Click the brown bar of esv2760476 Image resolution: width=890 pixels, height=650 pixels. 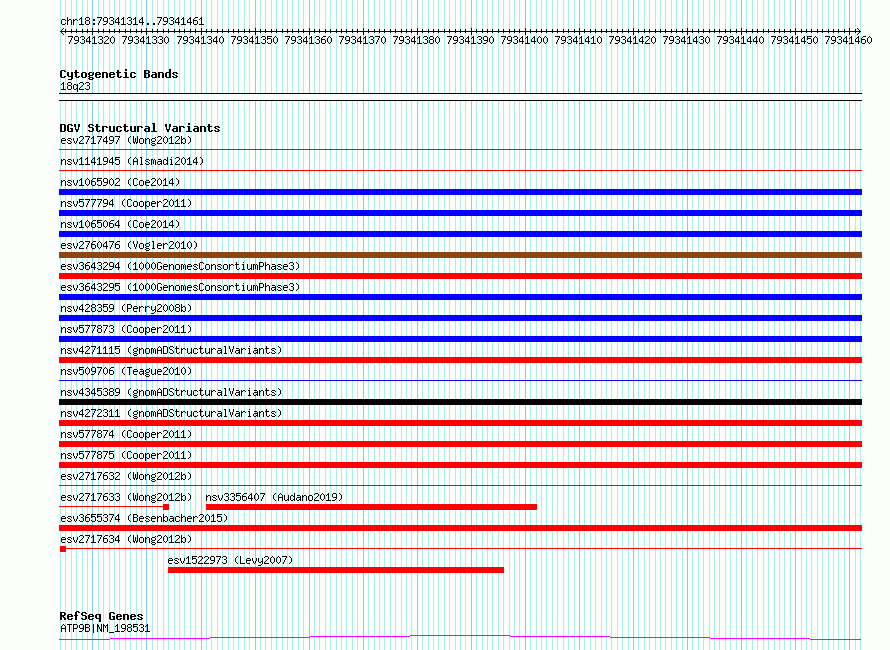(x=460, y=255)
